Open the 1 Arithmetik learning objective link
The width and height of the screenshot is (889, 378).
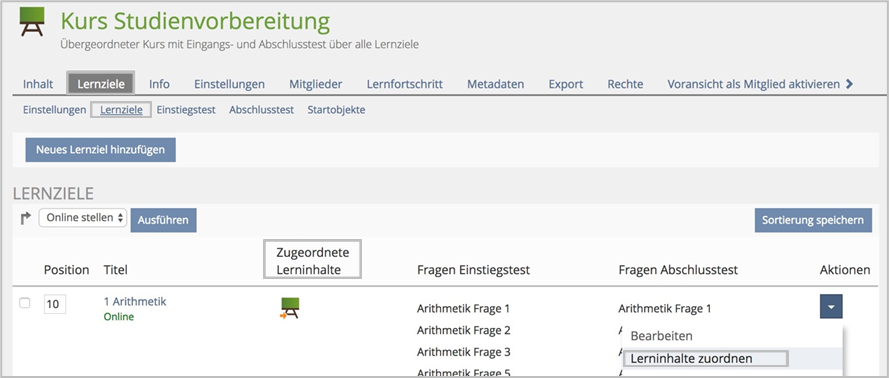tap(135, 302)
